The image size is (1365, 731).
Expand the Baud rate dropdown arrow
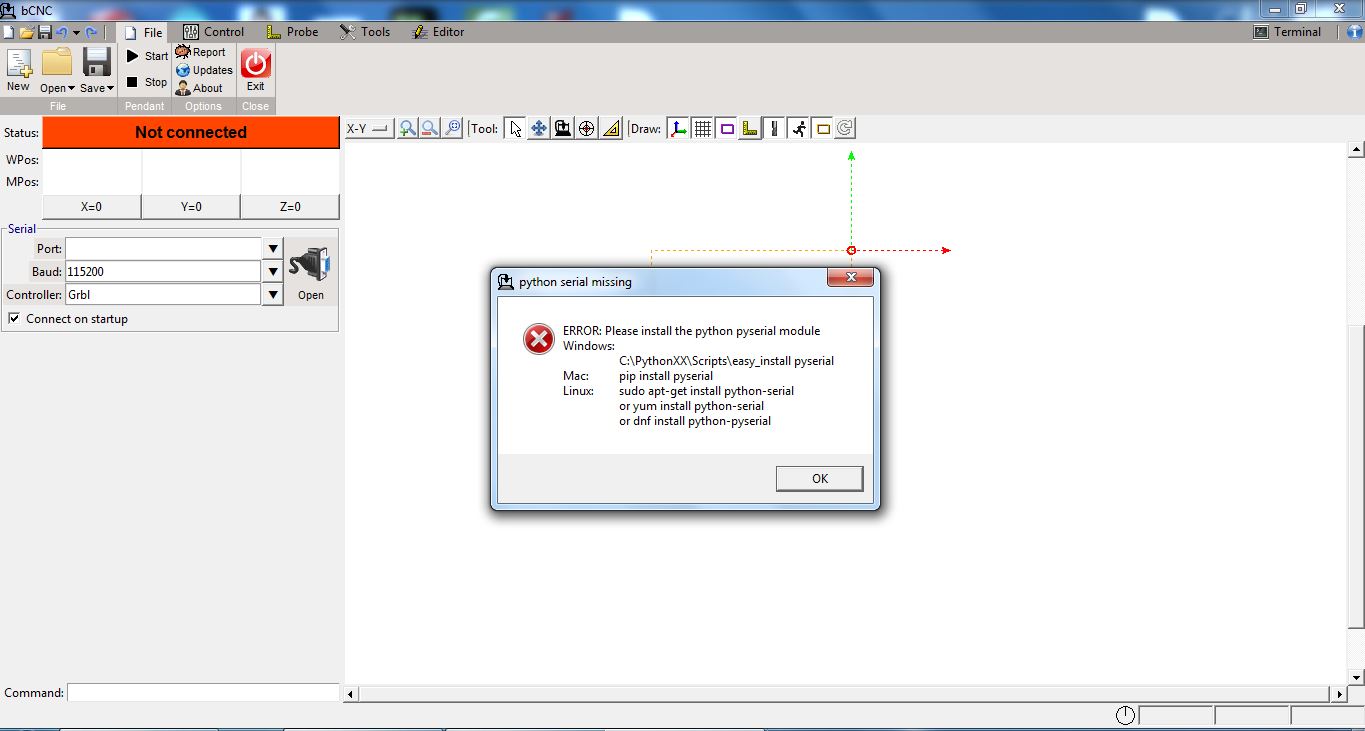(273, 271)
